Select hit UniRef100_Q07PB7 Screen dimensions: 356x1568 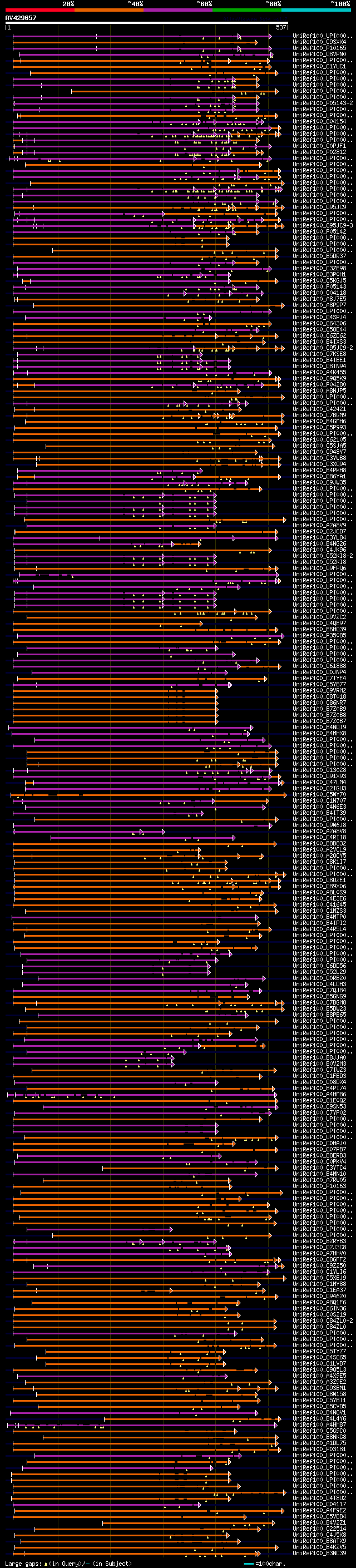click(x=319, y=1149)
